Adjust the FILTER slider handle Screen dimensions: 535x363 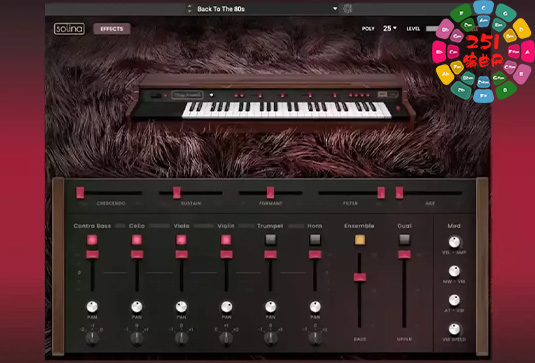coord(381,192)
